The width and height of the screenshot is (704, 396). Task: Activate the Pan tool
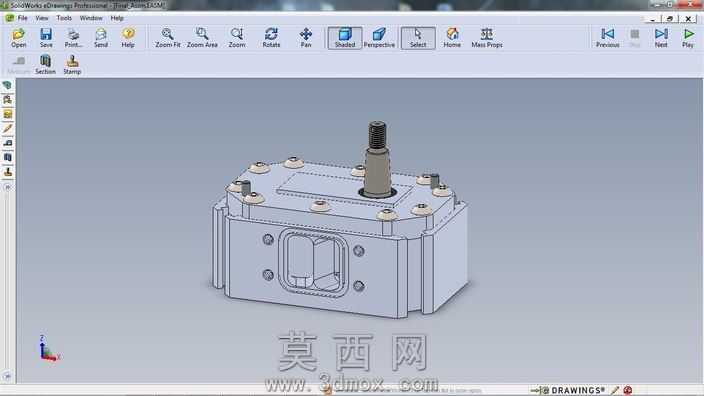(x=306, y=38)
